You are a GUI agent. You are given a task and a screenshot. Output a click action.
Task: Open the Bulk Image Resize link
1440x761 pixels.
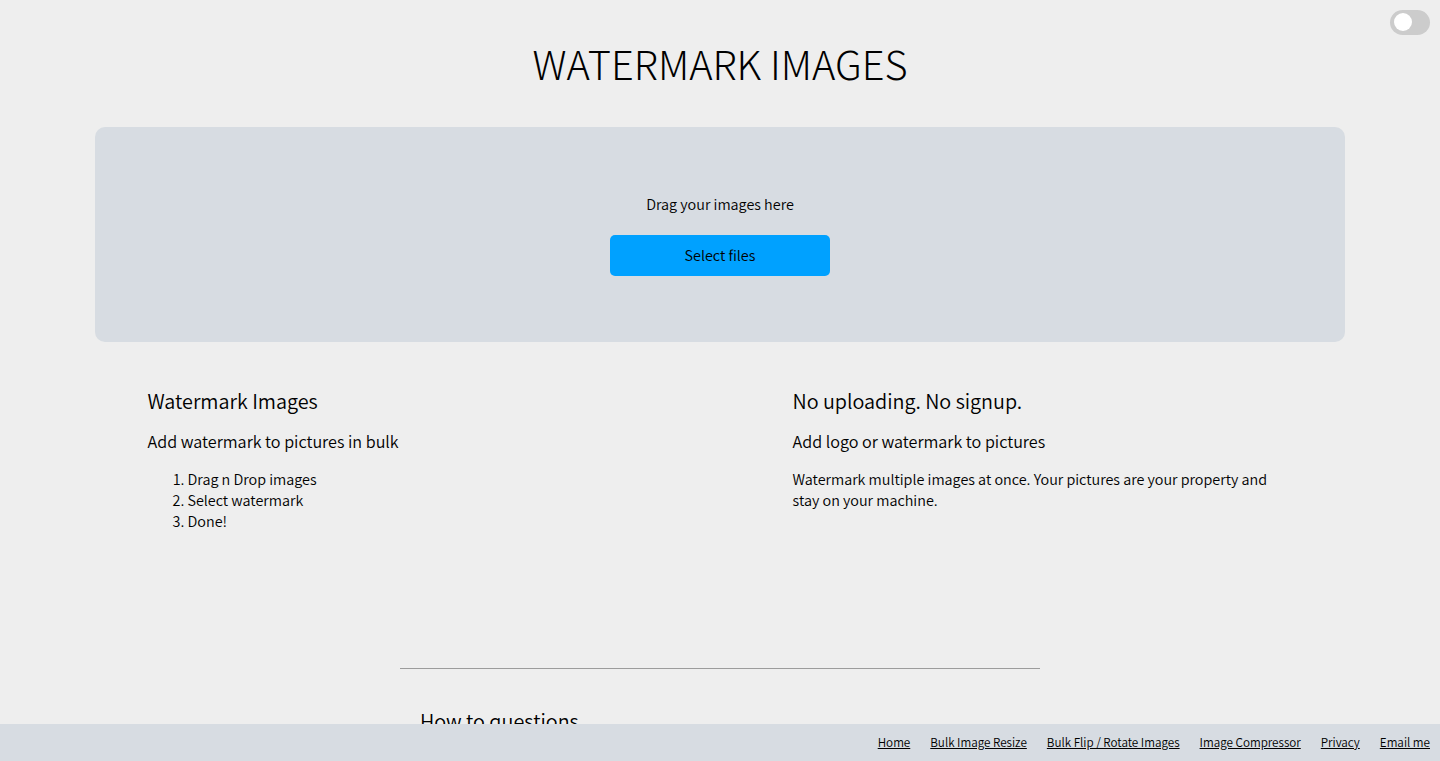coord(978,742)
